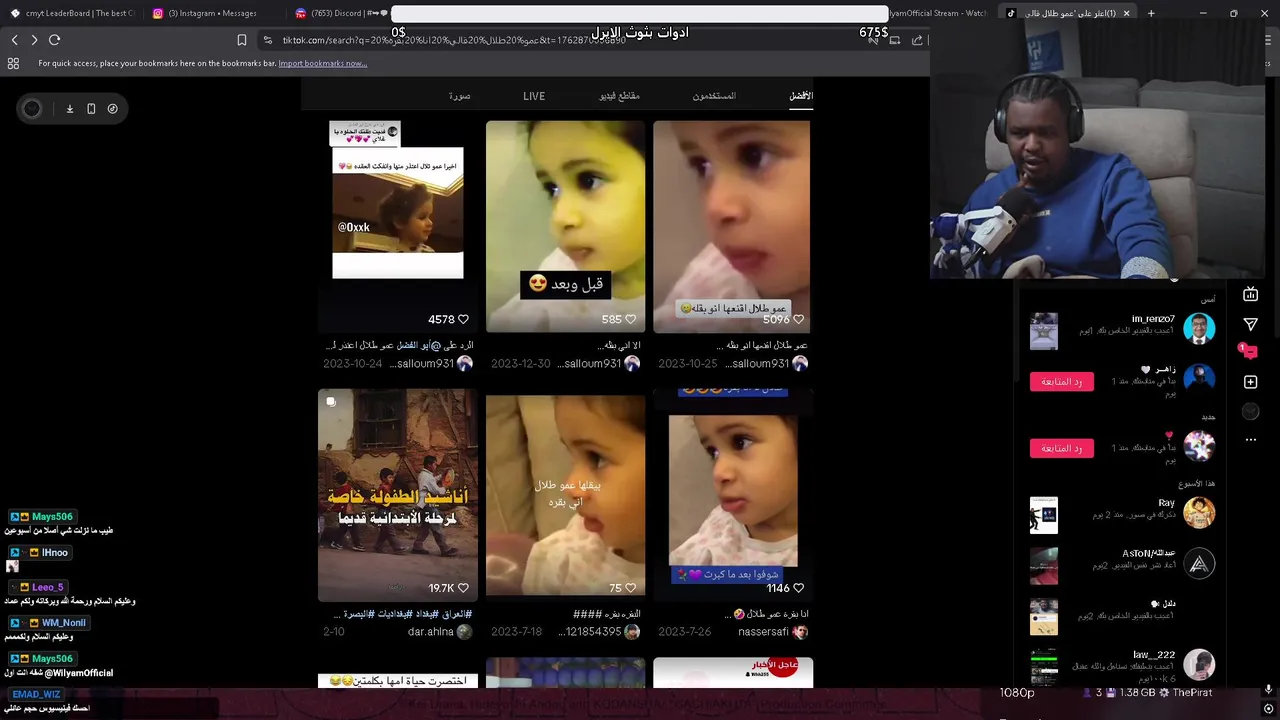Screen dimensions: 1280x720
Task: Switch to the cmyt LeaderBoard browser tab
Action: click(x=72, y=13)
